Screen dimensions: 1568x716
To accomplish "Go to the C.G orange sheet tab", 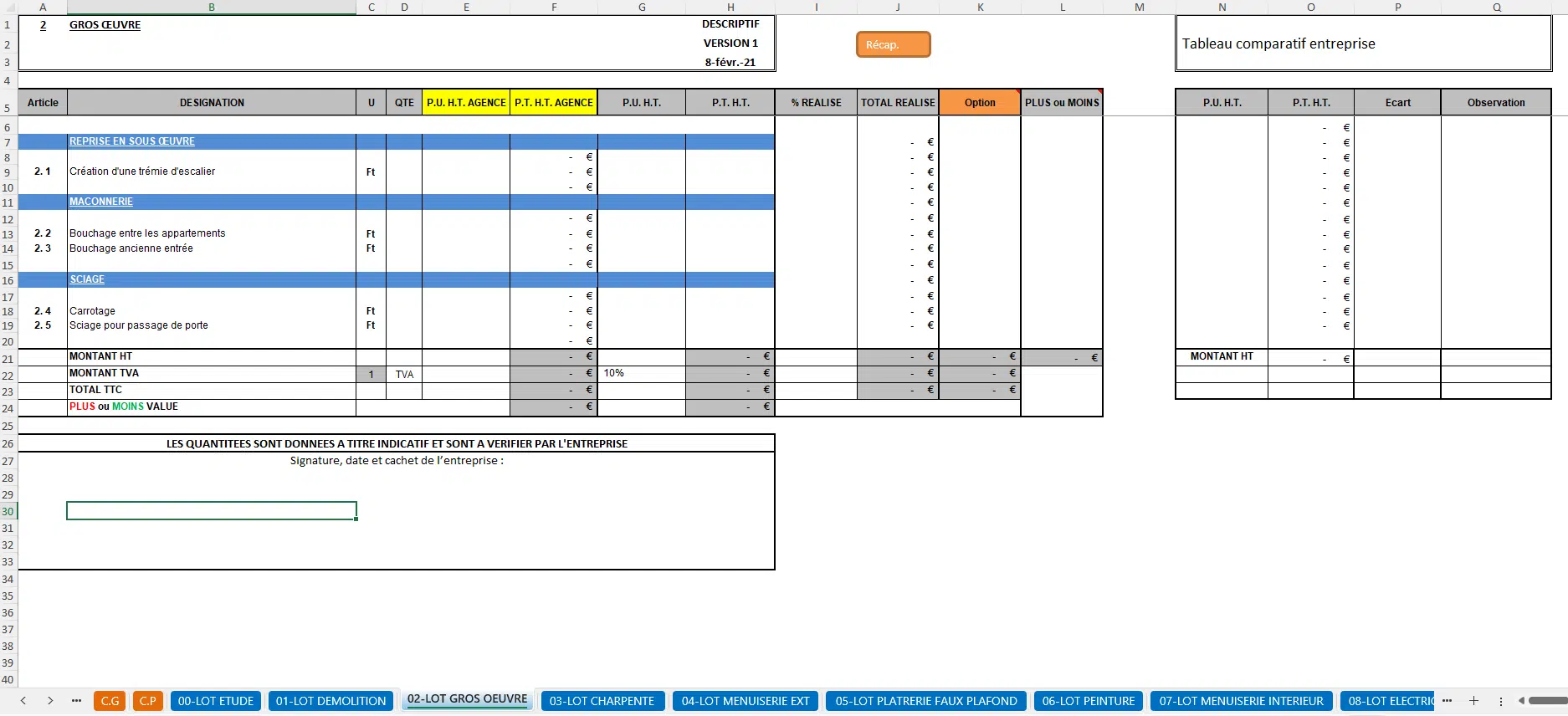I will click(110, 701).
